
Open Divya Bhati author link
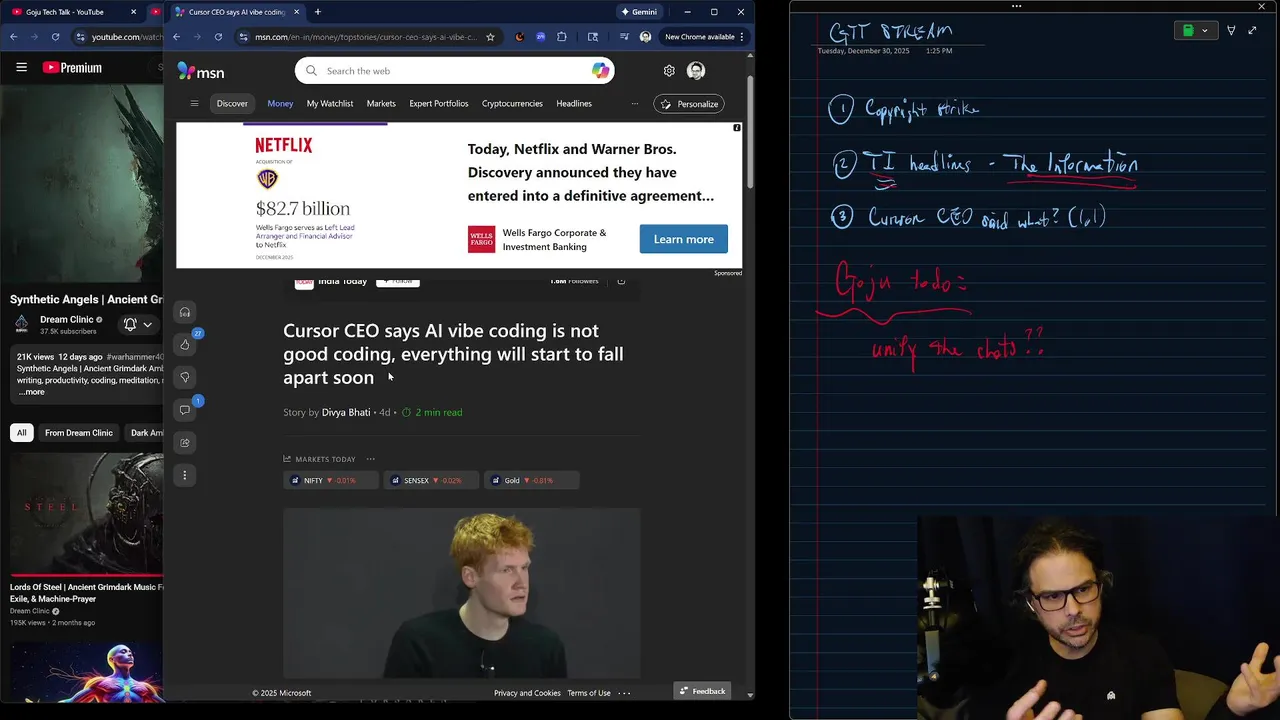click(346, 412)
